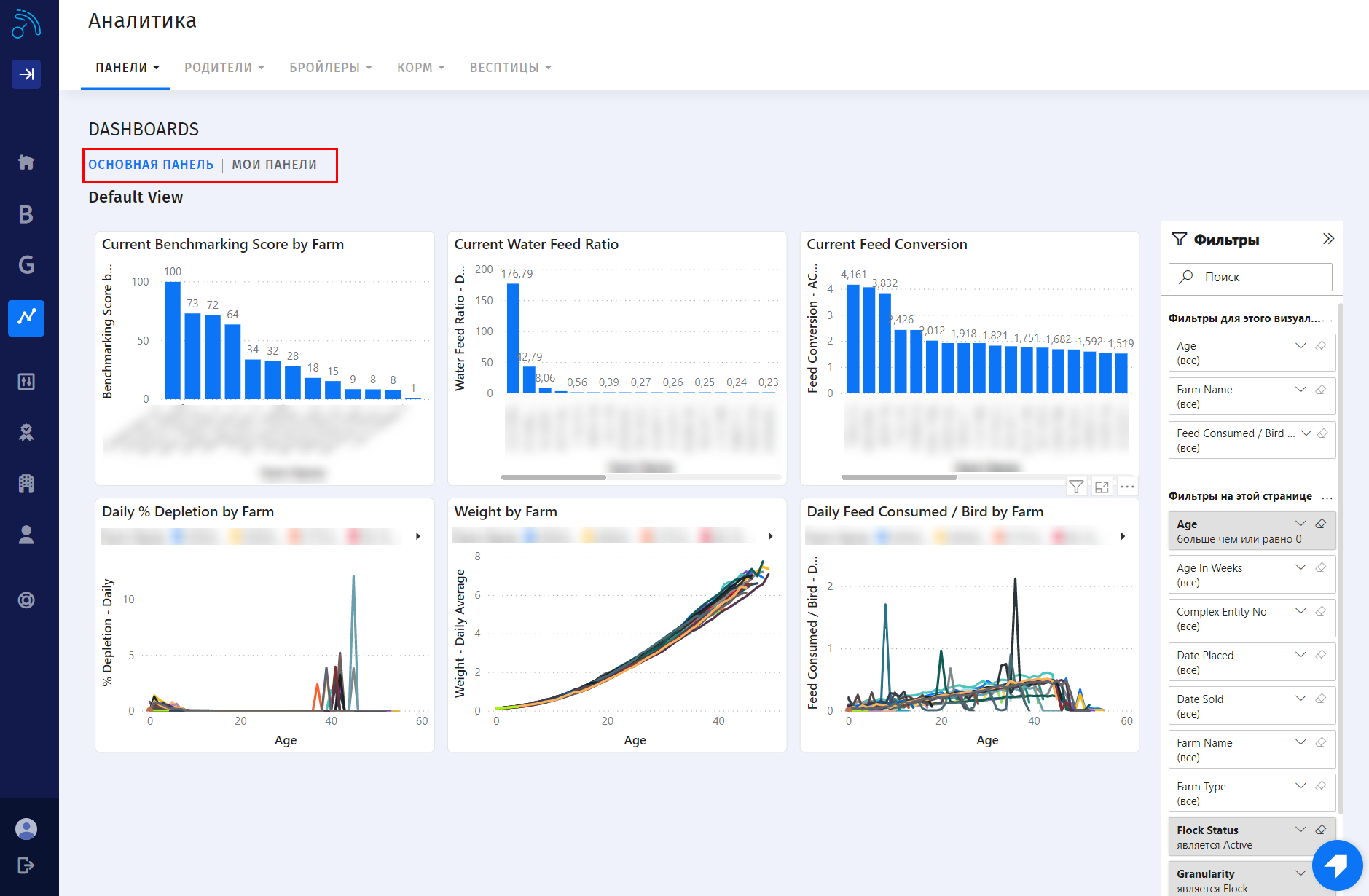Click the log out icon
This screenshot has width=1369, height=896.
pyautogui.click(x=26, y=865)
